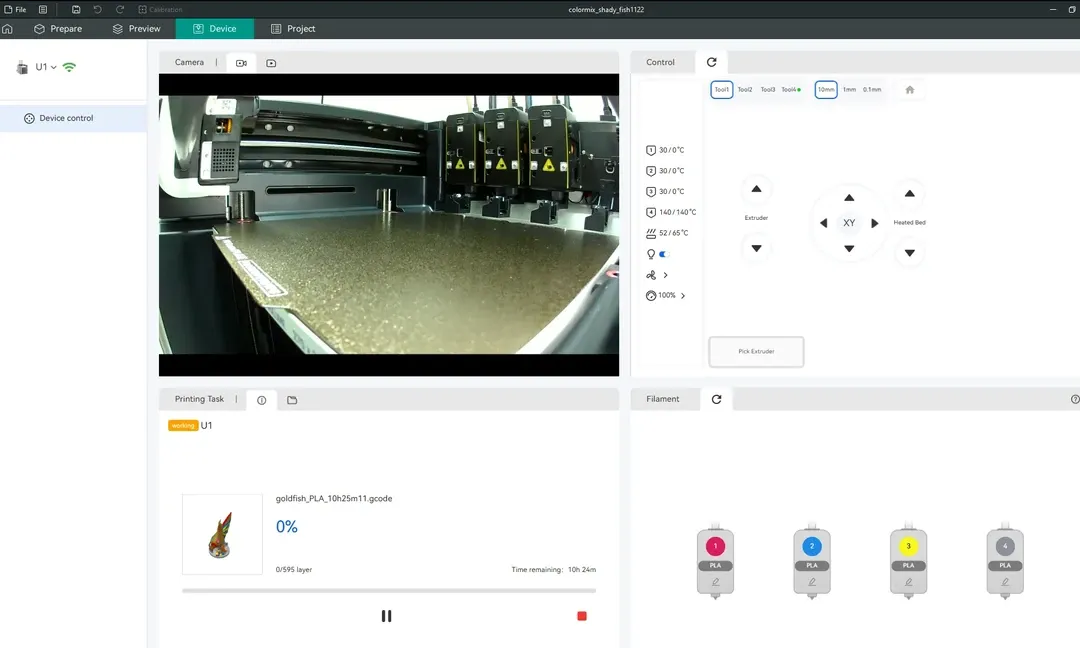Image resolution: width=1080 pixels, height=648 pixels.
Task: Expand the fan settings chevron
Action: (x=665, y=275)
